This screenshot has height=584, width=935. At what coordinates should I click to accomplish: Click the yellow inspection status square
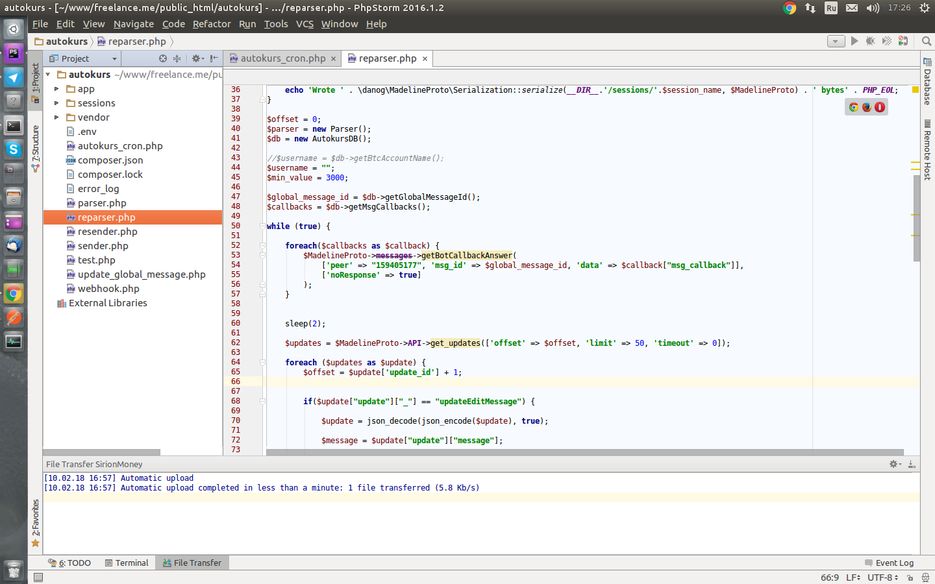point(915,89)
